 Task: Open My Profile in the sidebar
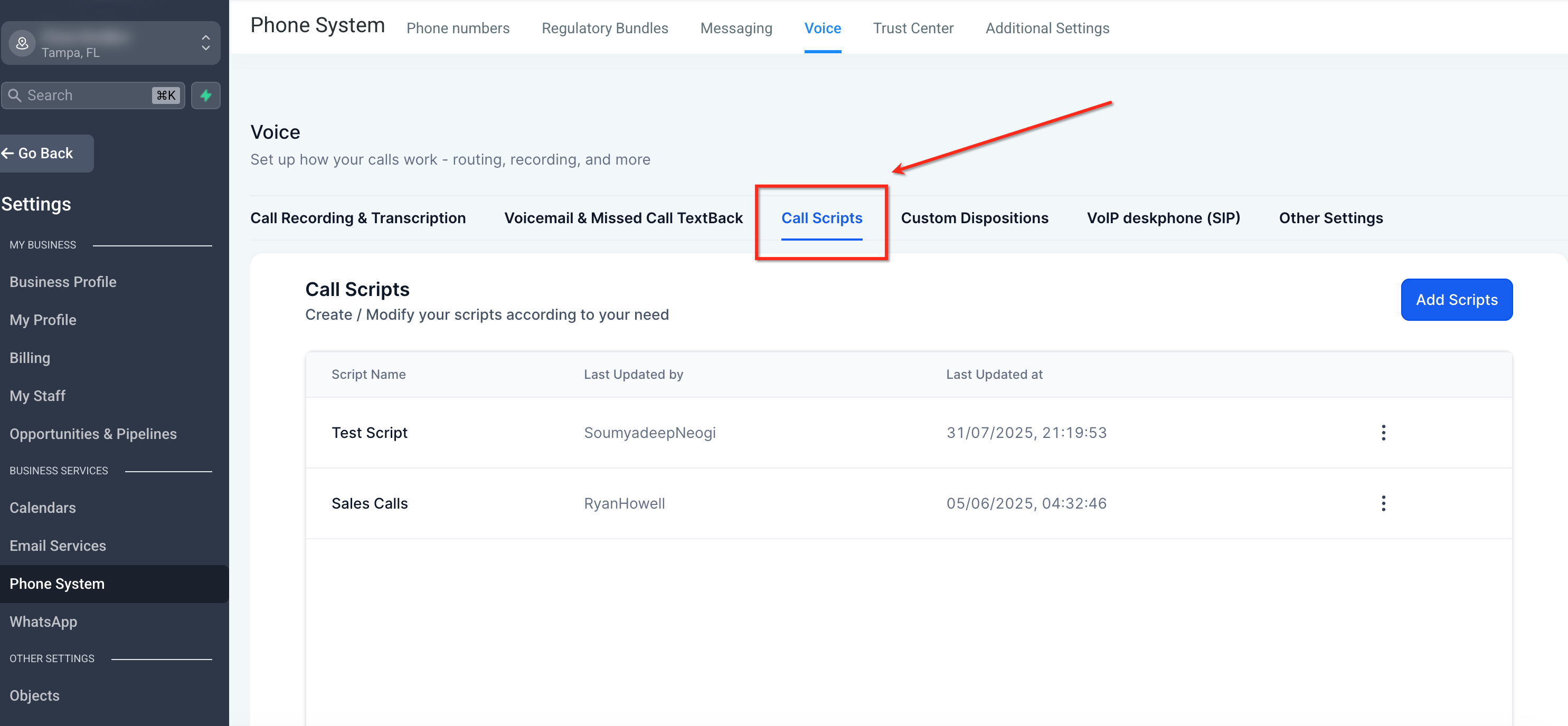pos(43,320)
